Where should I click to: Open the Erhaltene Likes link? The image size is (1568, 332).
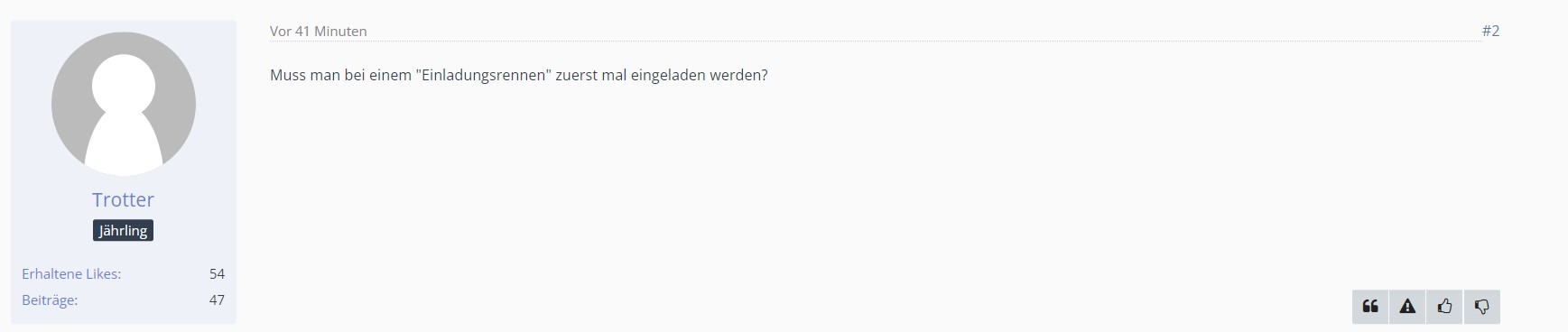coord(71,273)
